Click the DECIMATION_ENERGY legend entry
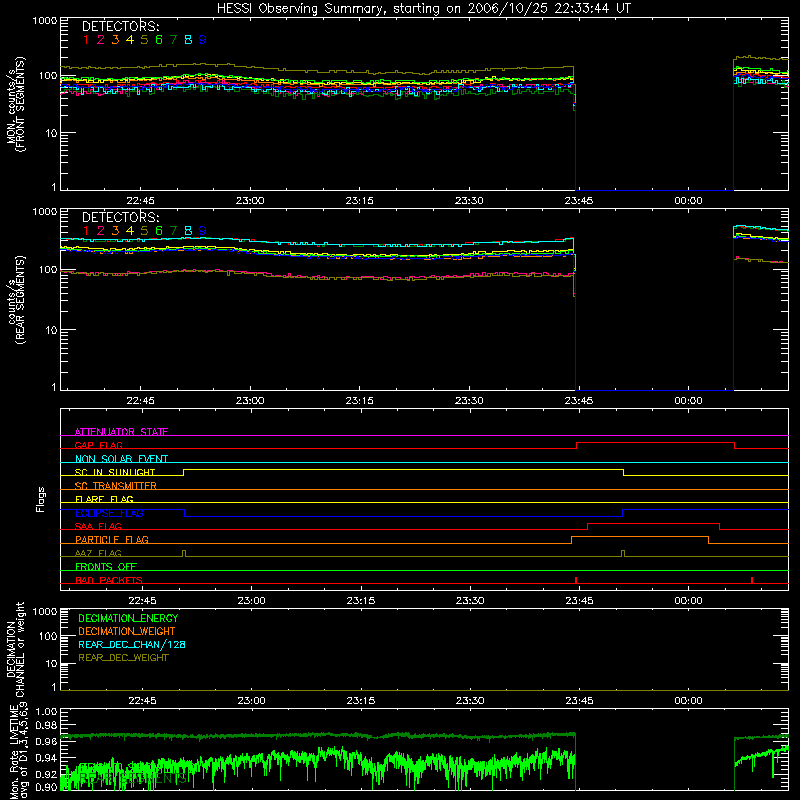Screen dimensions: 800x800 (128, 618)
